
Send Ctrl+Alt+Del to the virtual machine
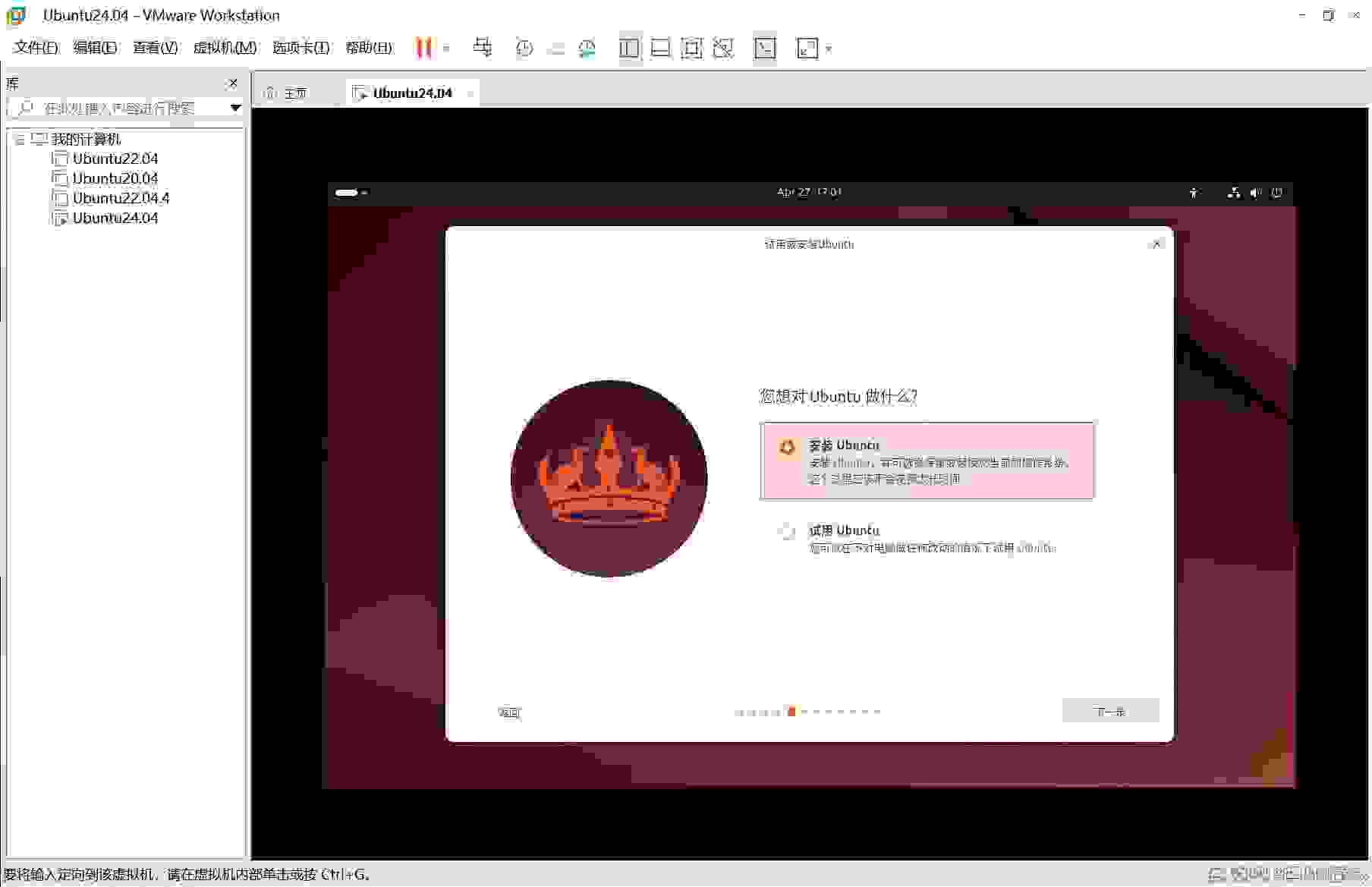tap(483, 48)
